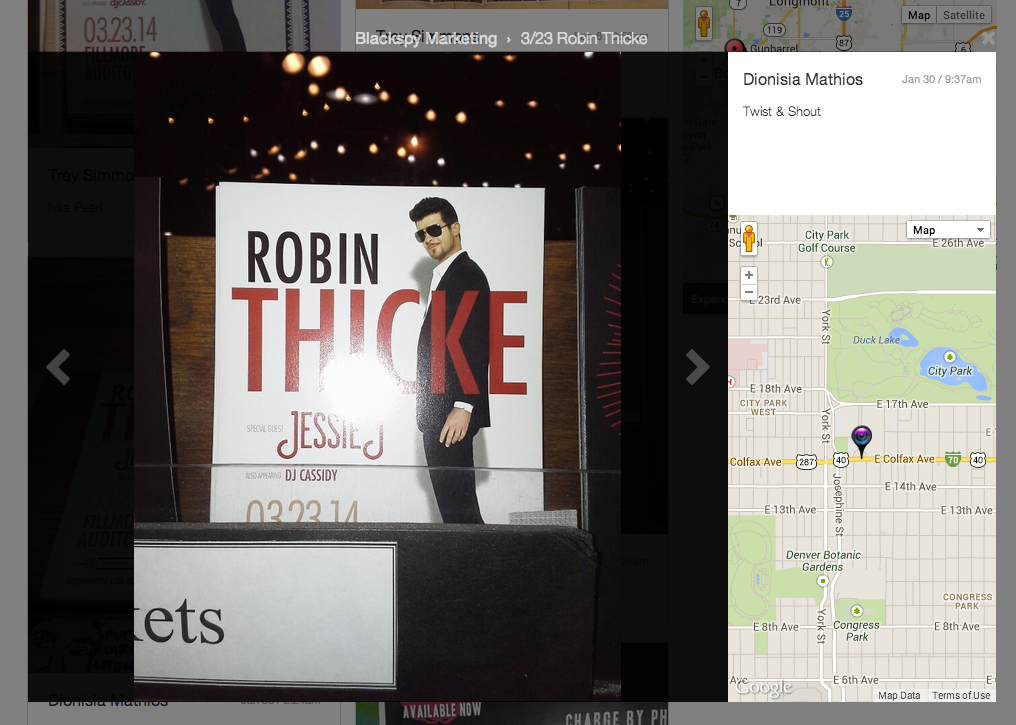This screenshot has height=725, width=1016.
Task: Zoom in on the lightbox map
Action: [748, 275]
